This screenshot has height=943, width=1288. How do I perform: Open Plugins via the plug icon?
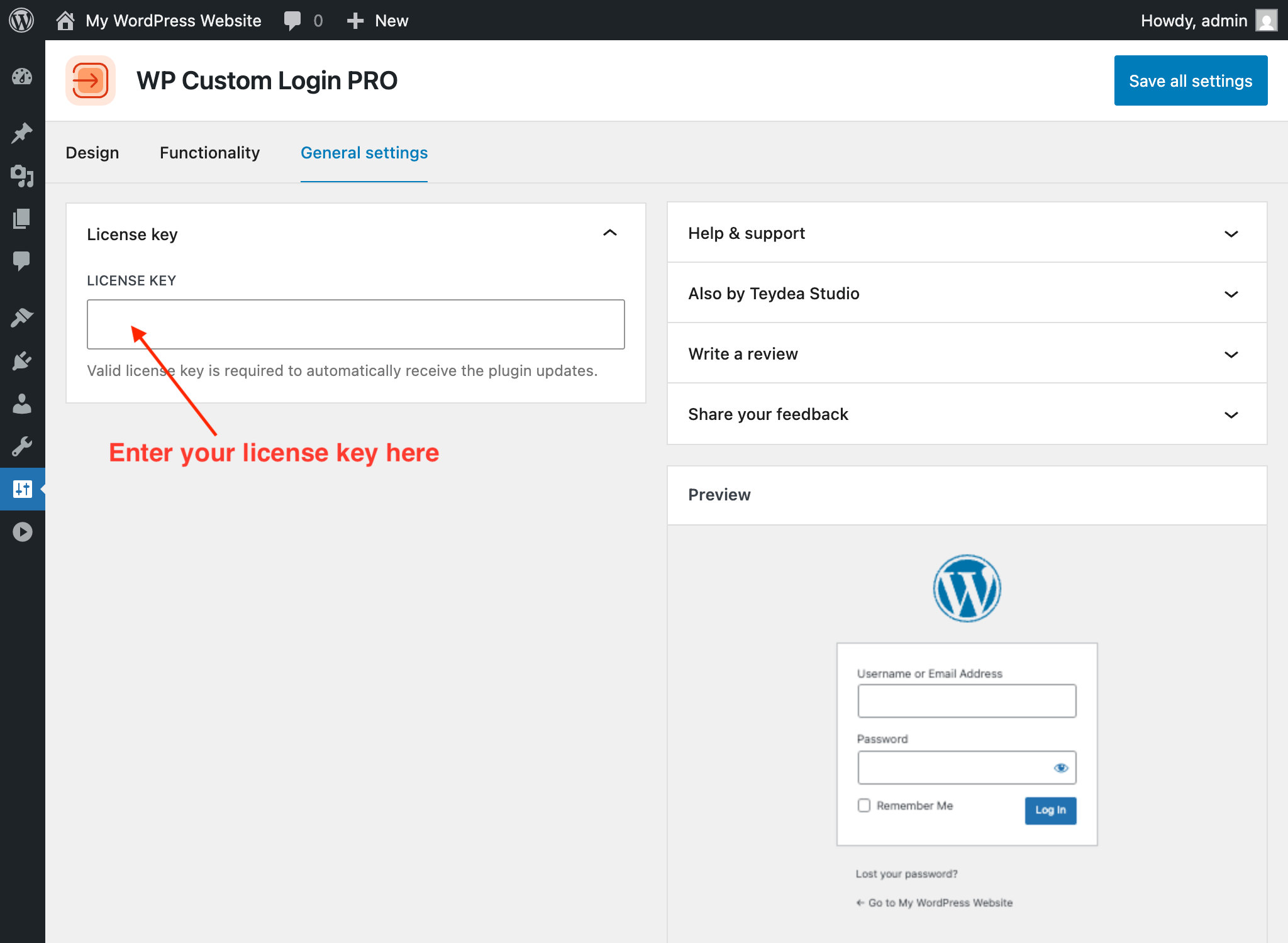[22, 360]
